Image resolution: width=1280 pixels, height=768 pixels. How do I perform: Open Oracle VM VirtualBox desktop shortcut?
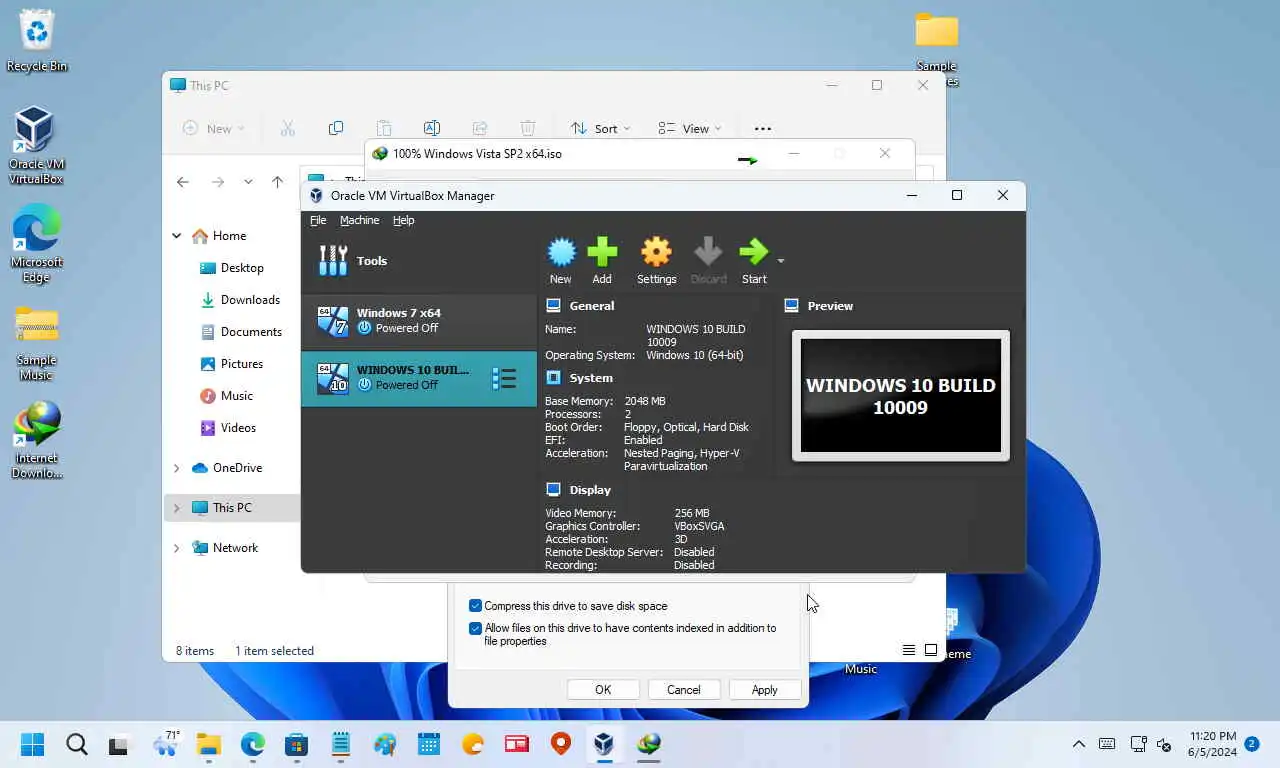click(37, 146)
